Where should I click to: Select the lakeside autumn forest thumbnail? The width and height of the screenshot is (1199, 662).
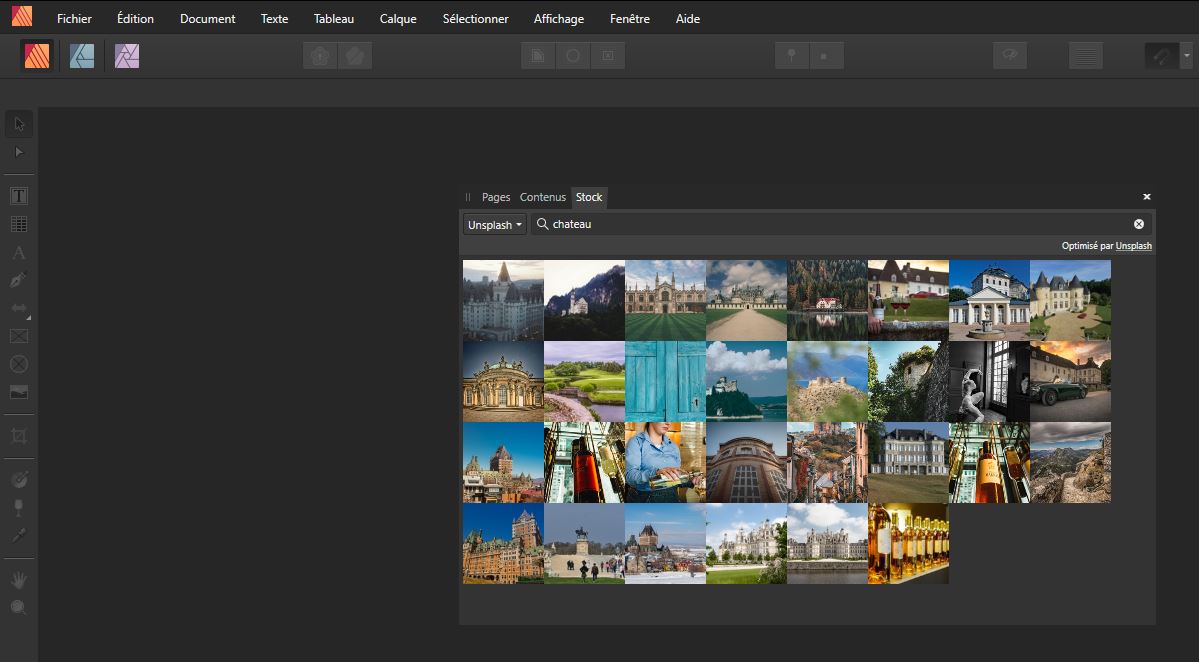(x=827, y=300)
